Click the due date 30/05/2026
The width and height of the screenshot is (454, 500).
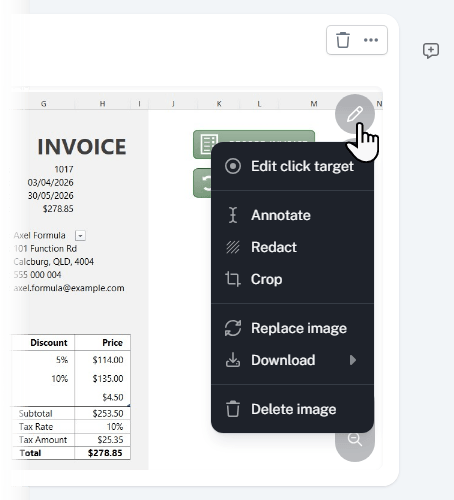click(x=50, y=196)
